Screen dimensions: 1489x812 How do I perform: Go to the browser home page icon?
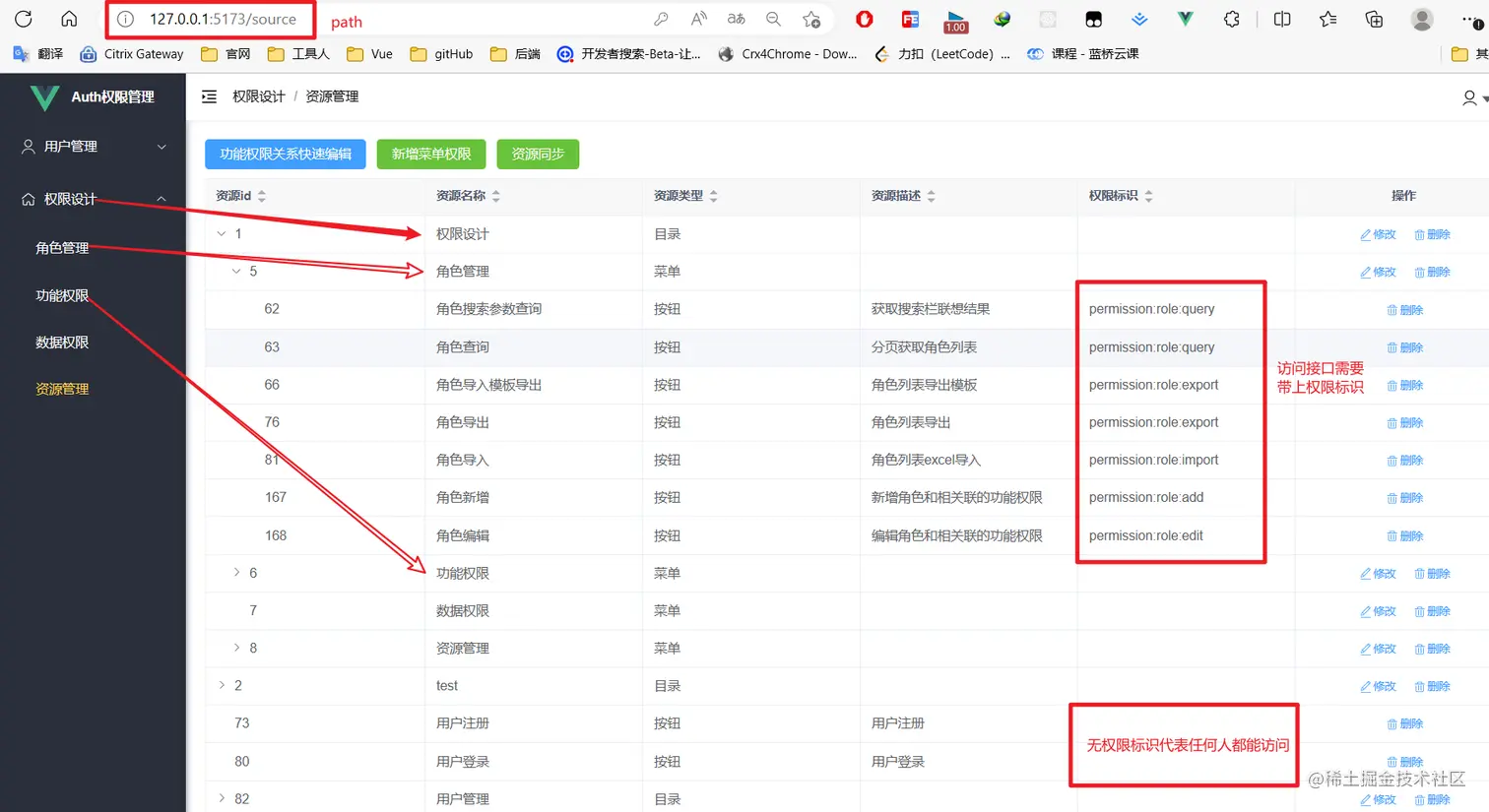coord(69,19)
